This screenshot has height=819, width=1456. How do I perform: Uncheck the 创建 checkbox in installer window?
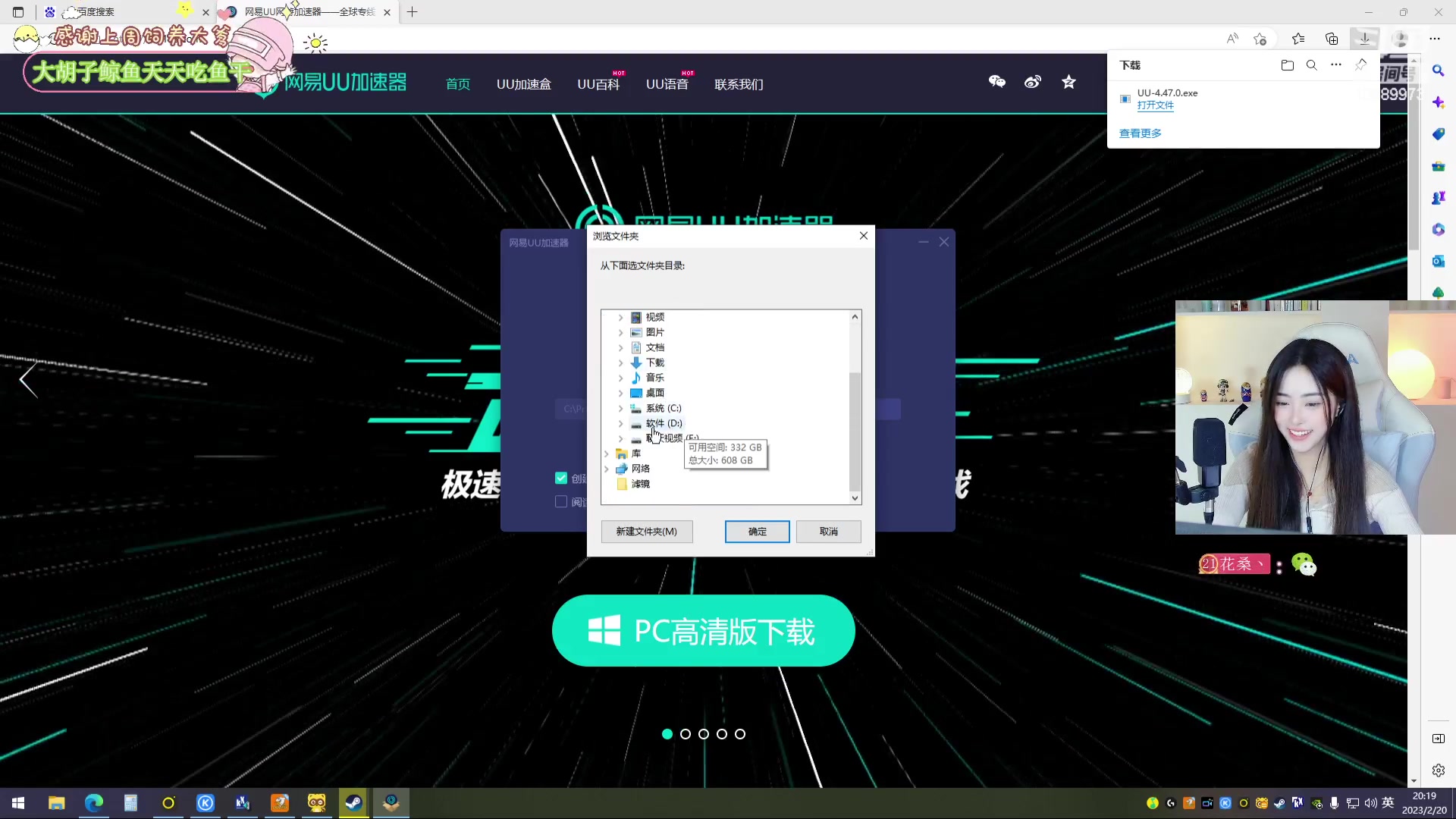pyautogui.click(x=561, y=478)
